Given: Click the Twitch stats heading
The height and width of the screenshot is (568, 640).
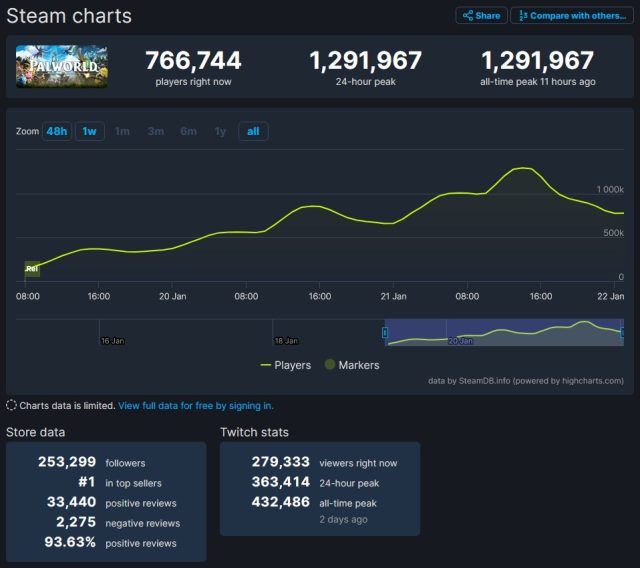Looking at the screenshot, I should coord(254,432).
